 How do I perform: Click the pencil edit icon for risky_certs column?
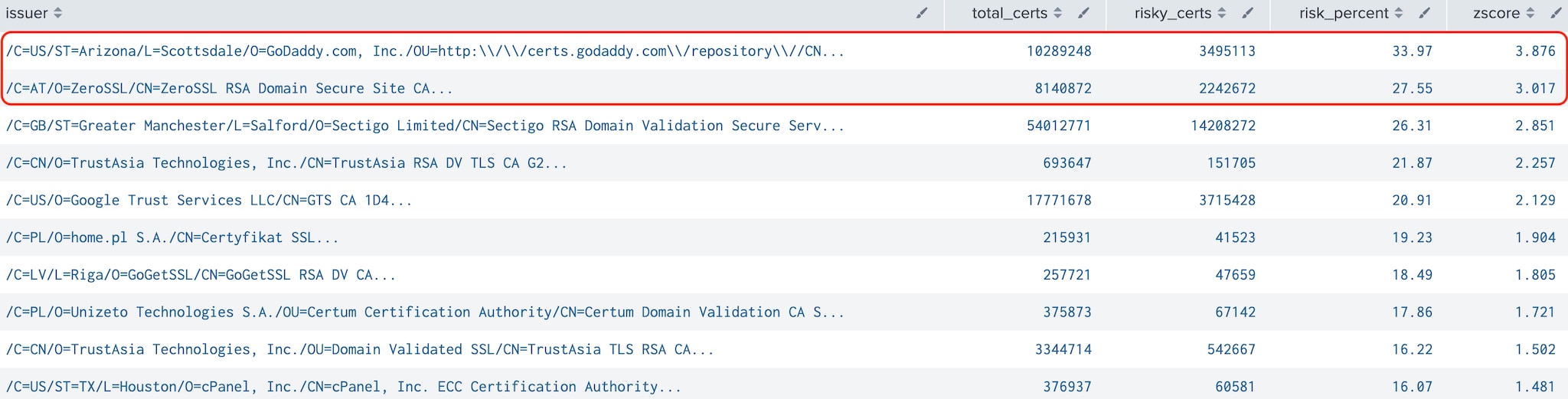coord(1247,13)
